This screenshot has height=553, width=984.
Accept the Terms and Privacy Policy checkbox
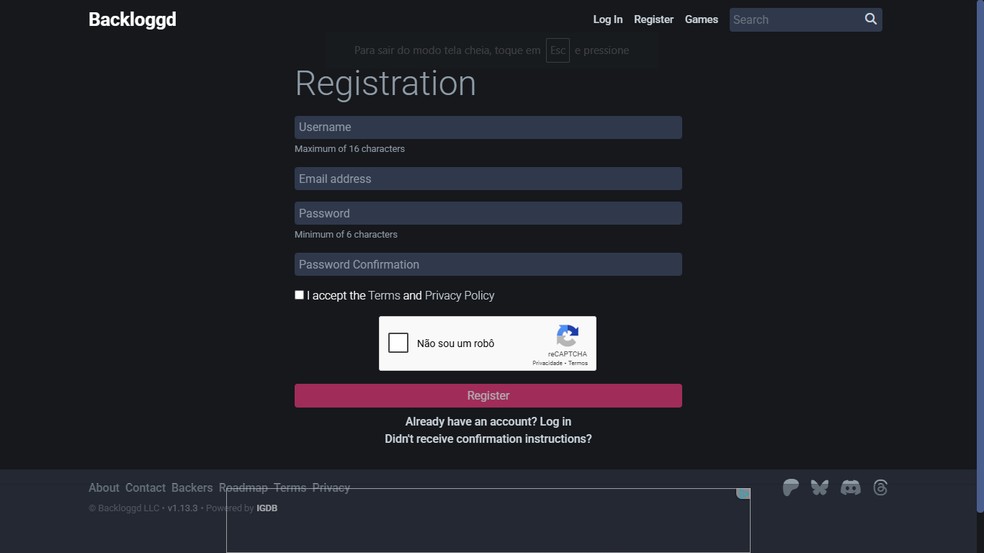(x=299, y=295)
